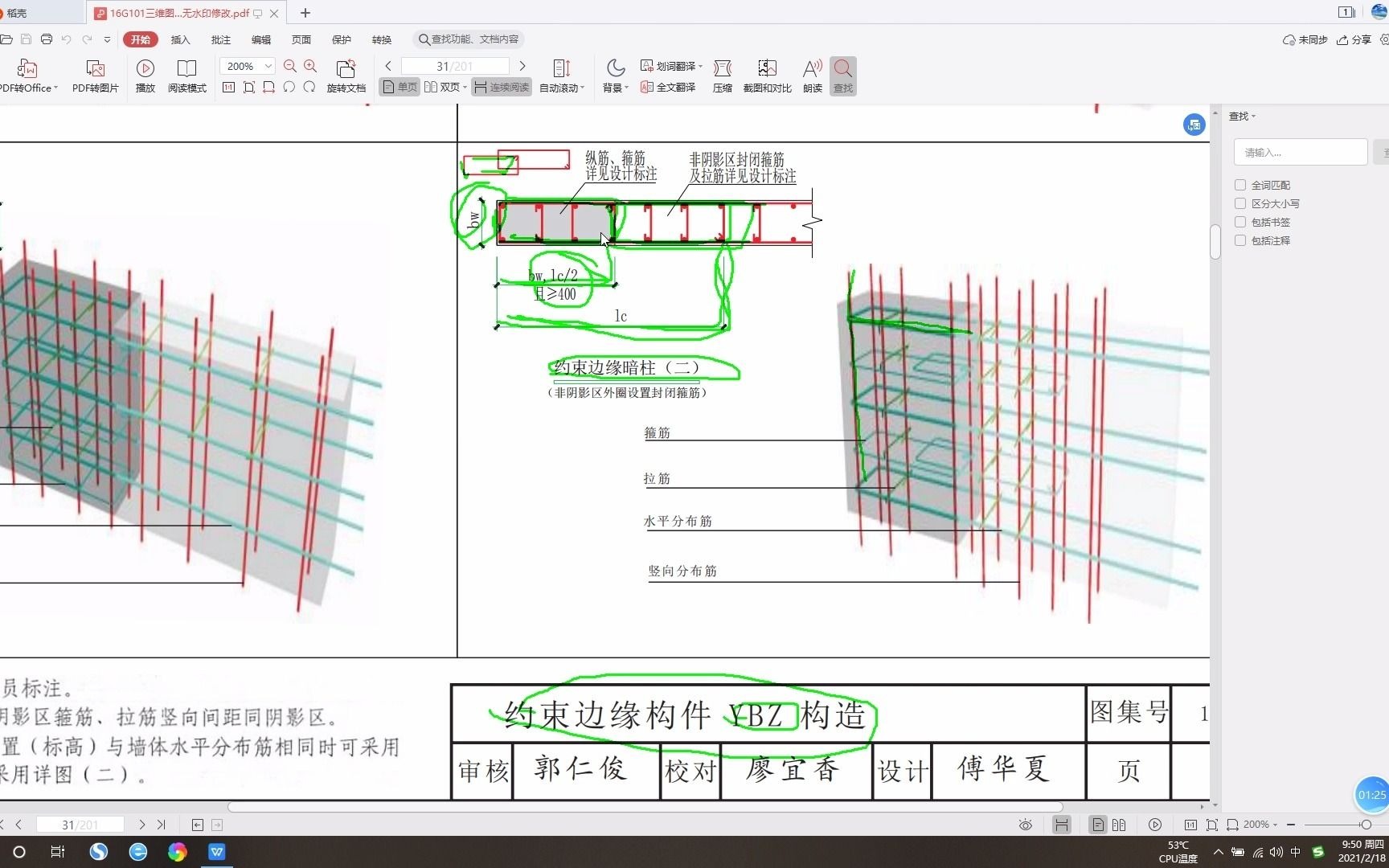Enable 全词匹配 whole word checkbox
The height and width of the screenshot is (868, 1389).
tap(1240, 185)
